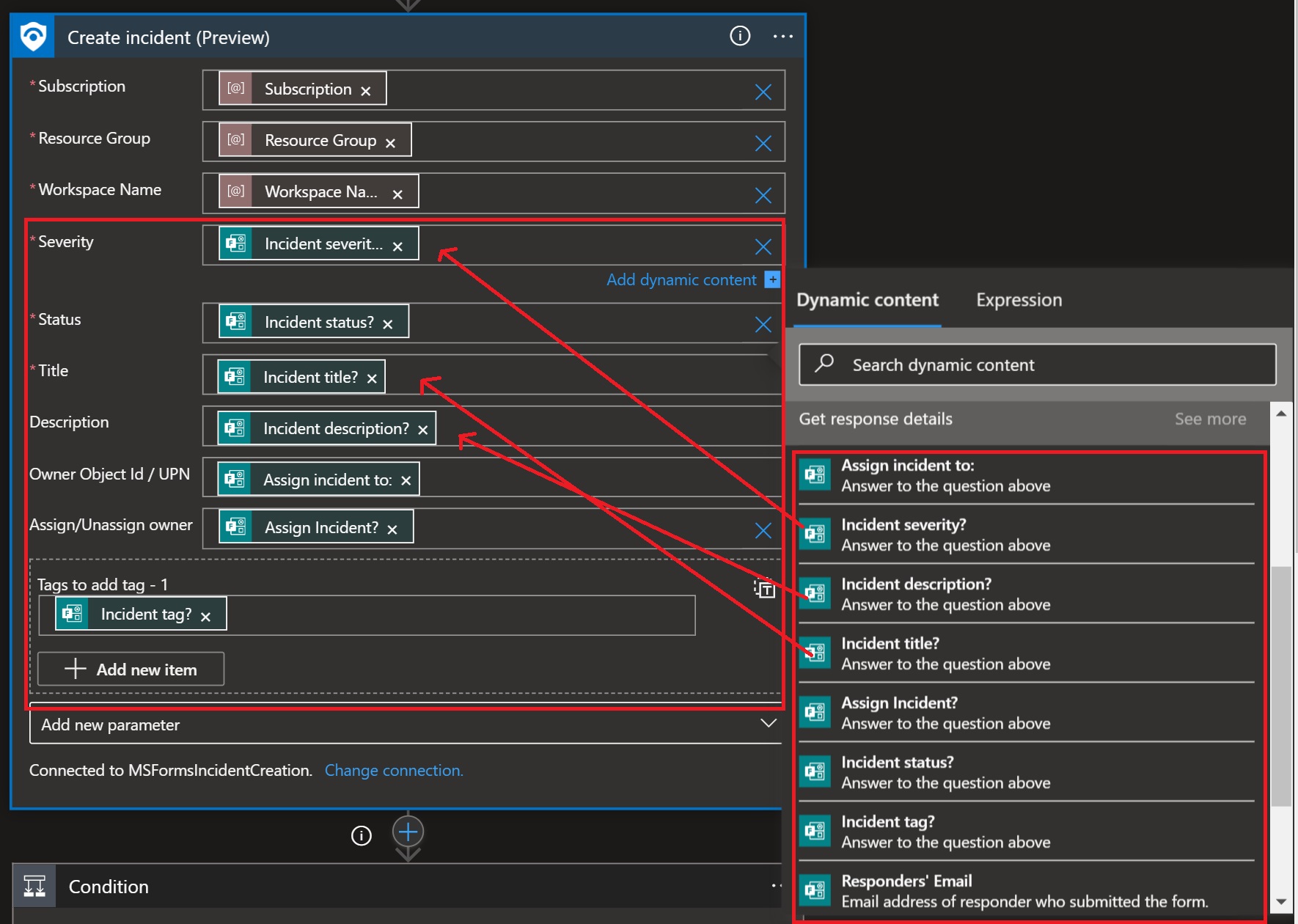Remove the Resource Group token

390,143
